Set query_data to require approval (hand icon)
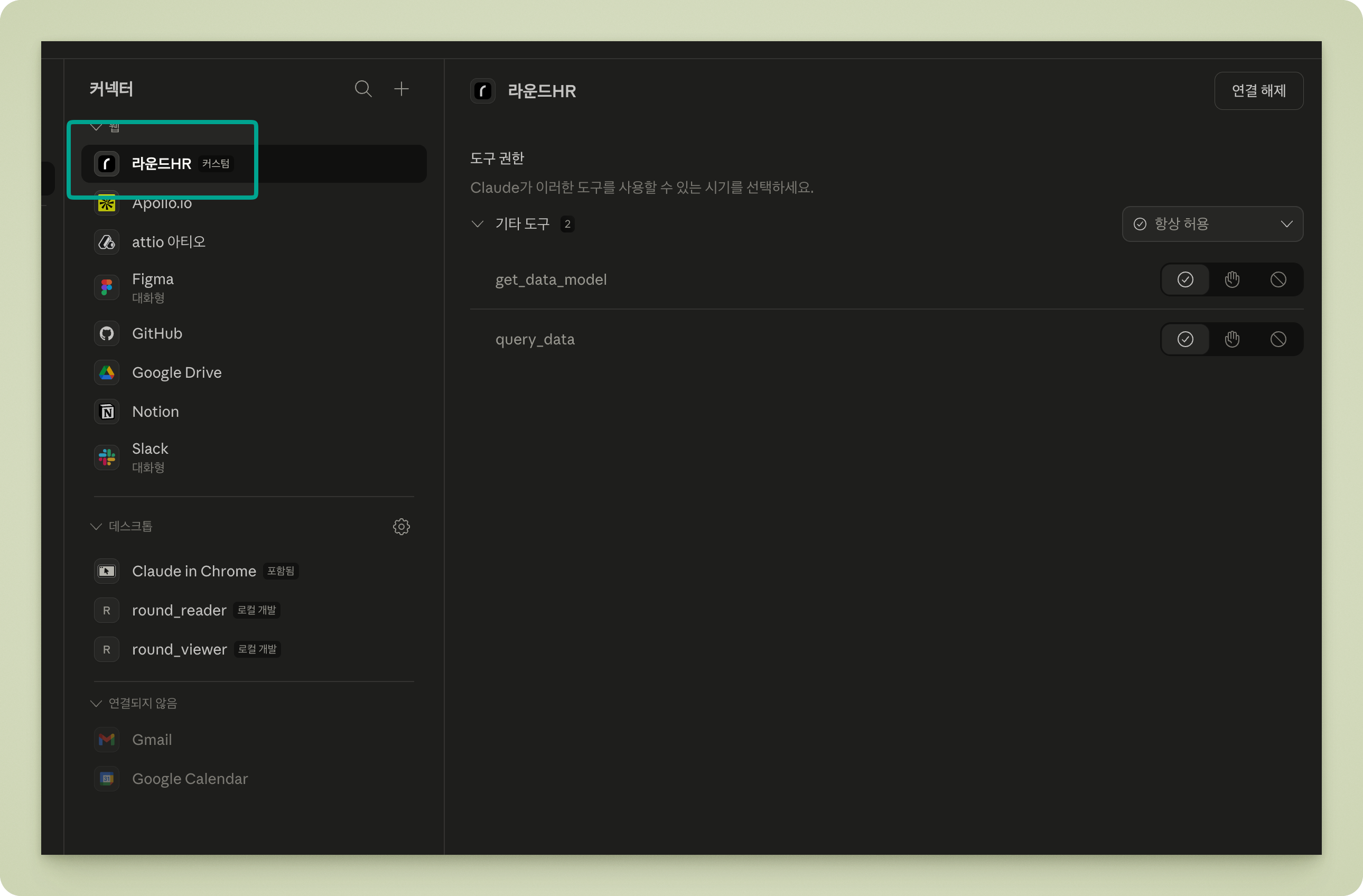1363x896 pixels. 1232,339
